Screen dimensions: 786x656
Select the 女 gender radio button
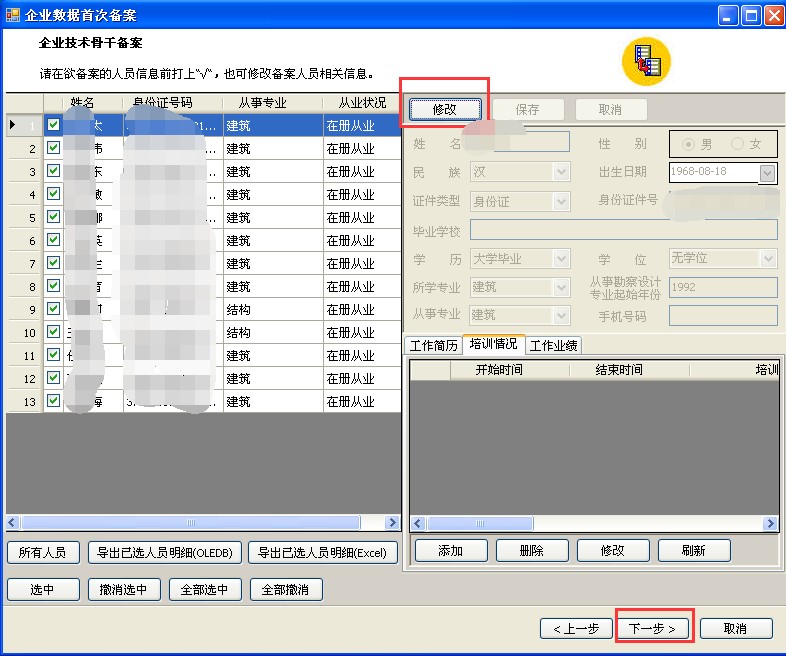[x=738, y=144]
